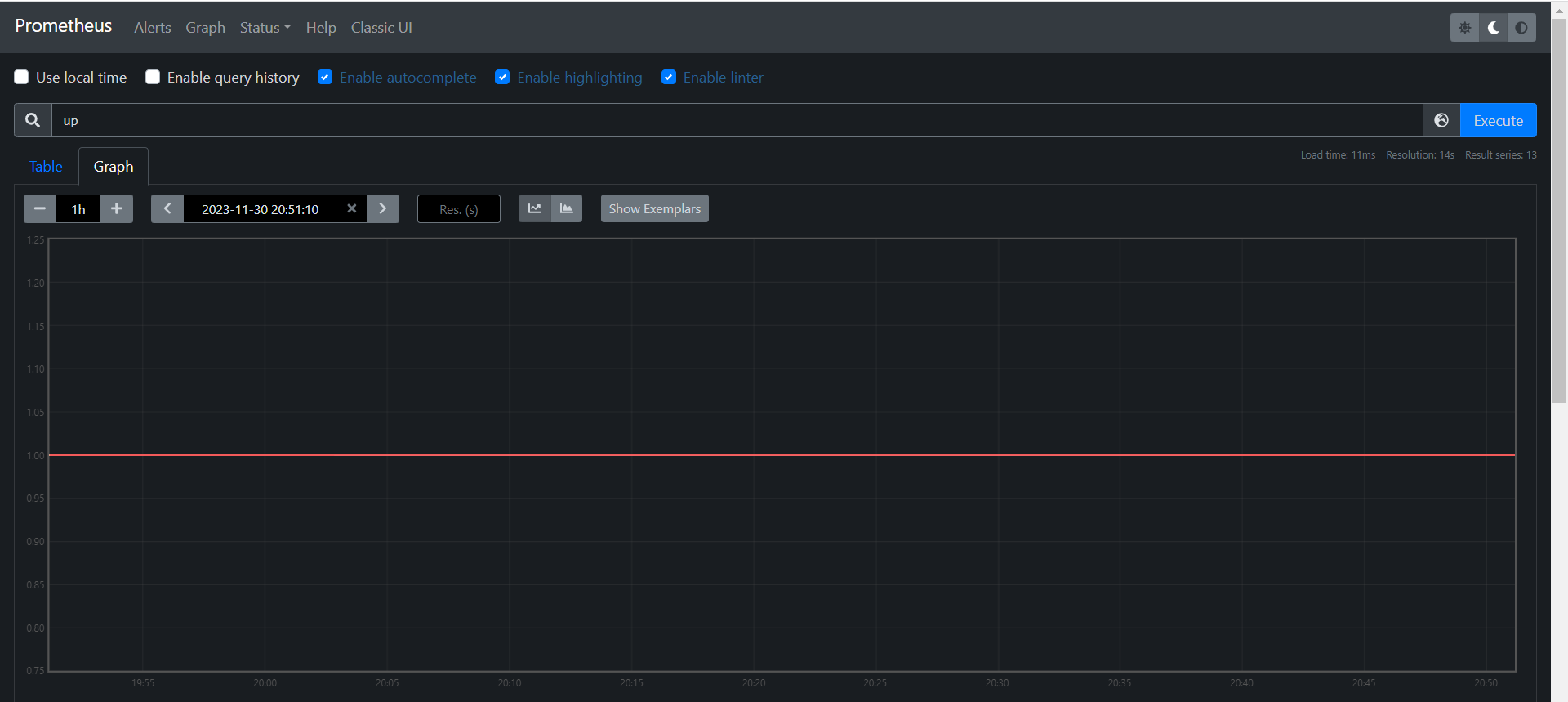Disable the Enable linter checkbox
Image resolution: width=1568 pixels, height=702 pixels.
coord(669,77)
